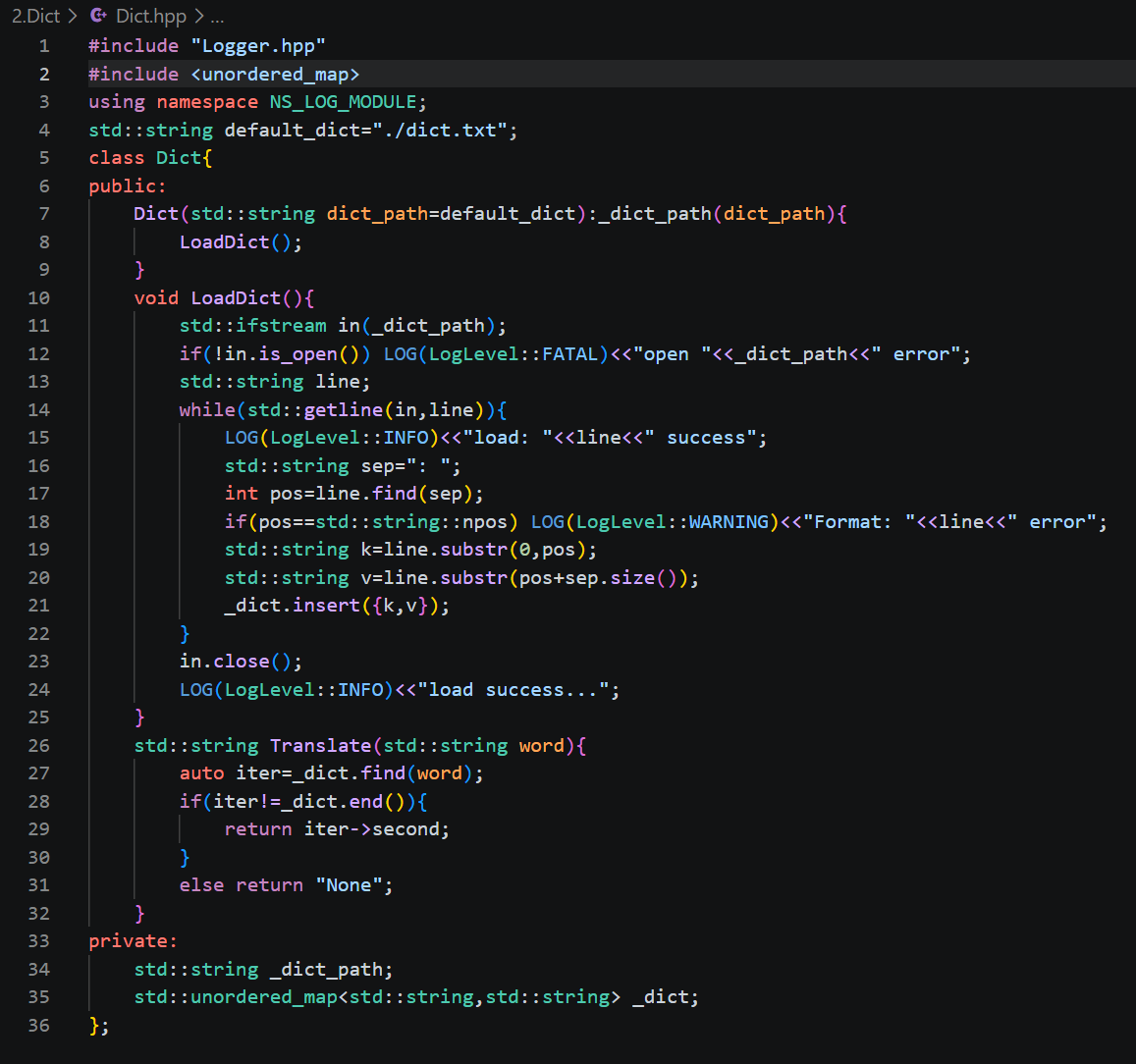Select the Dict.hpp breadcrumb item
Image resolution: width=1136 pixels, height=1064 pixels.
point(150,16)
